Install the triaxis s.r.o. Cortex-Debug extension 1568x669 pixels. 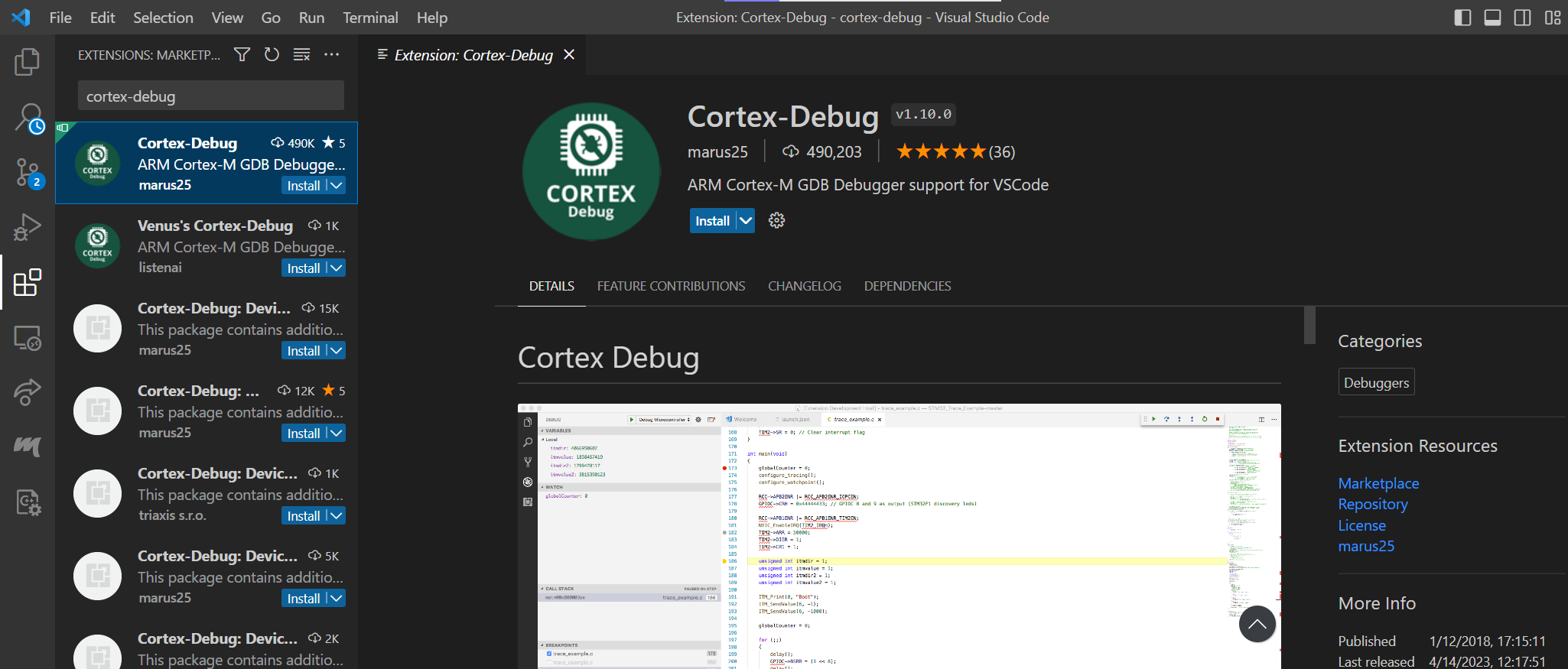(x=304, y=515)
